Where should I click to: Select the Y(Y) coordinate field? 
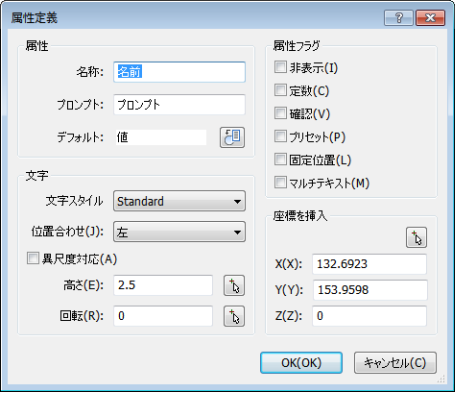pos(369,290)
